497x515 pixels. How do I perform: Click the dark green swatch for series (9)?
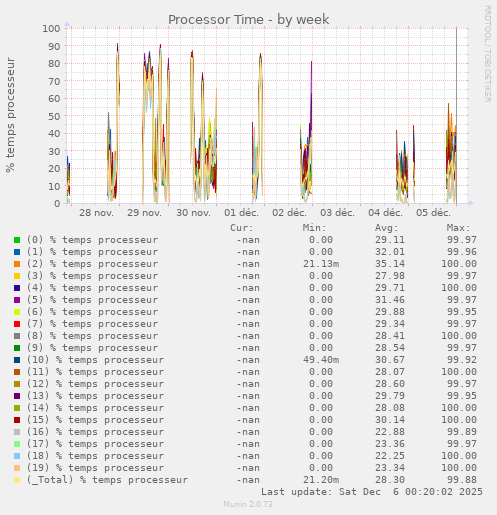point(17,348)
